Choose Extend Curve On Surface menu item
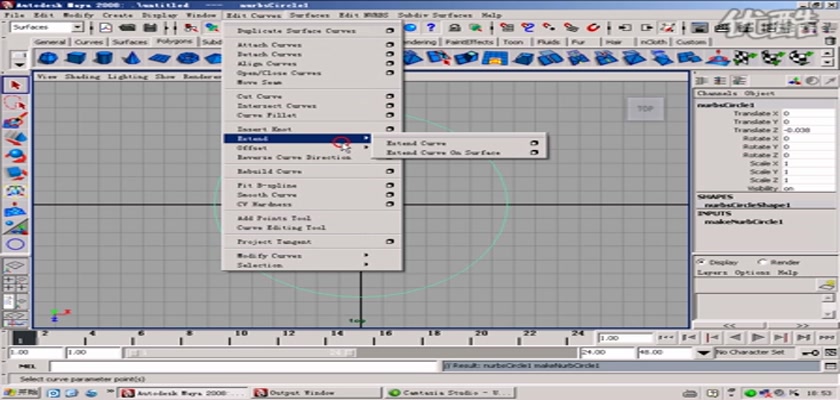Screen dimensions: 840x400 click(443, 153)
